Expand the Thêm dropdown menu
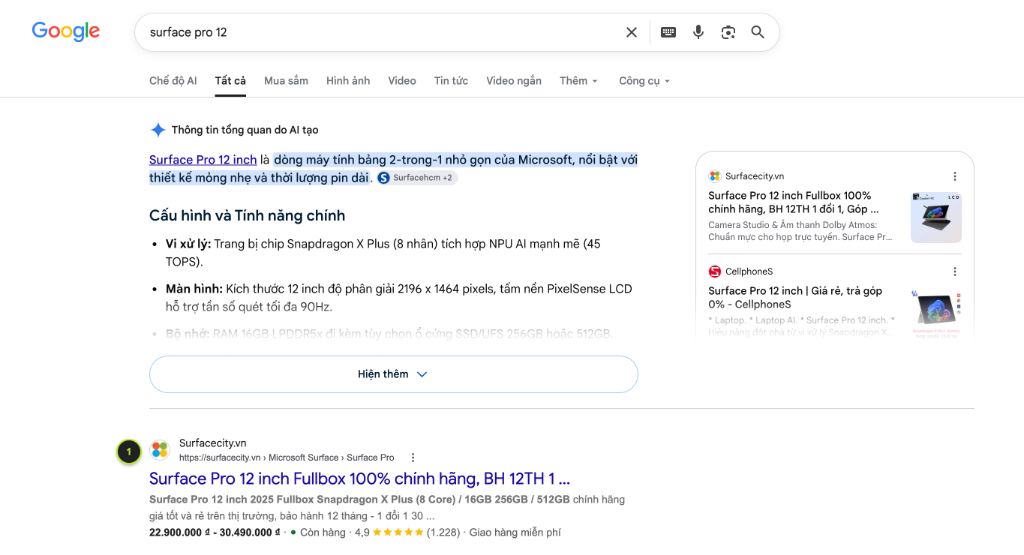 pos(578,81)
